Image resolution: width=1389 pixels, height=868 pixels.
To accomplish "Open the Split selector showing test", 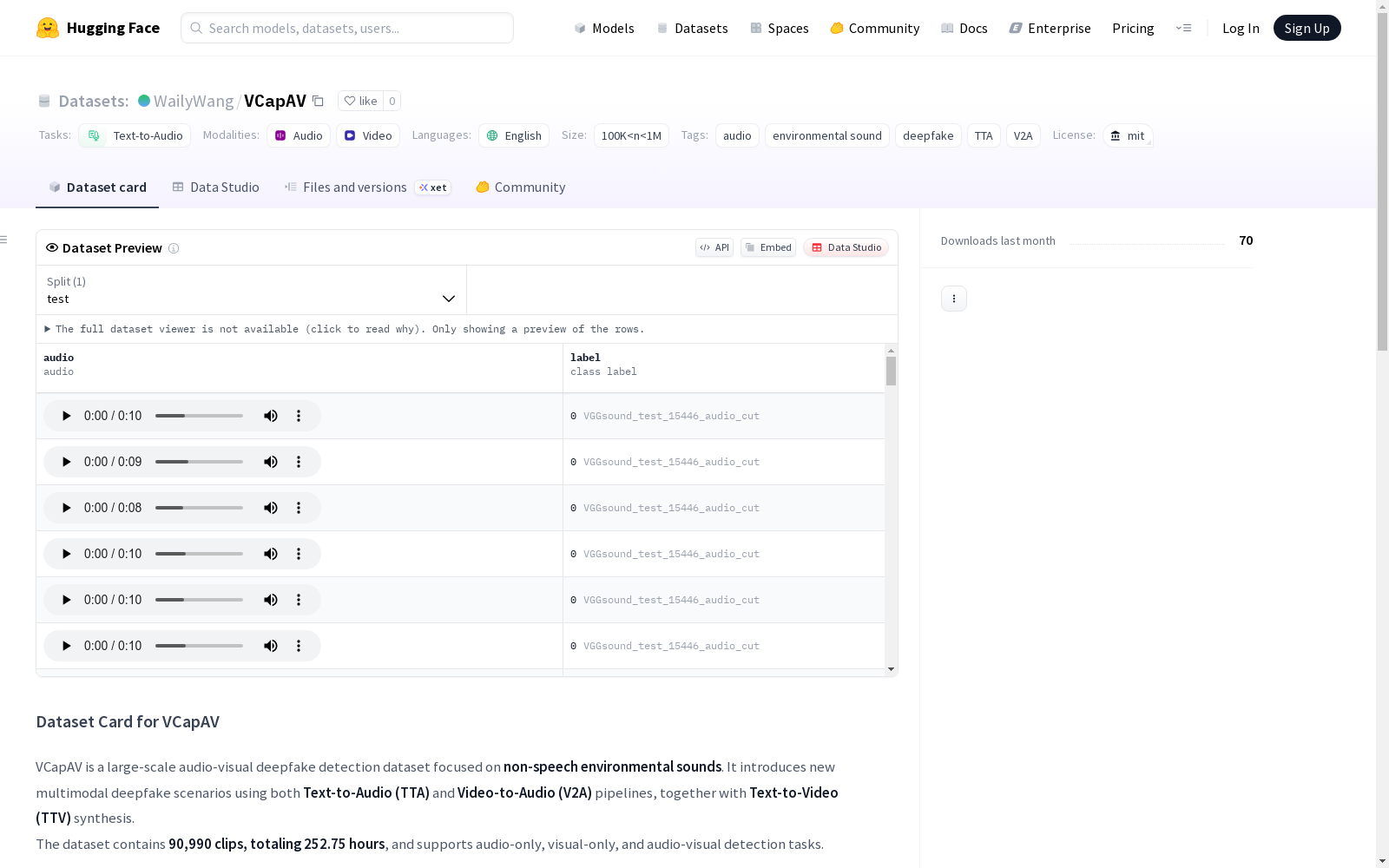I will (252, 290).
